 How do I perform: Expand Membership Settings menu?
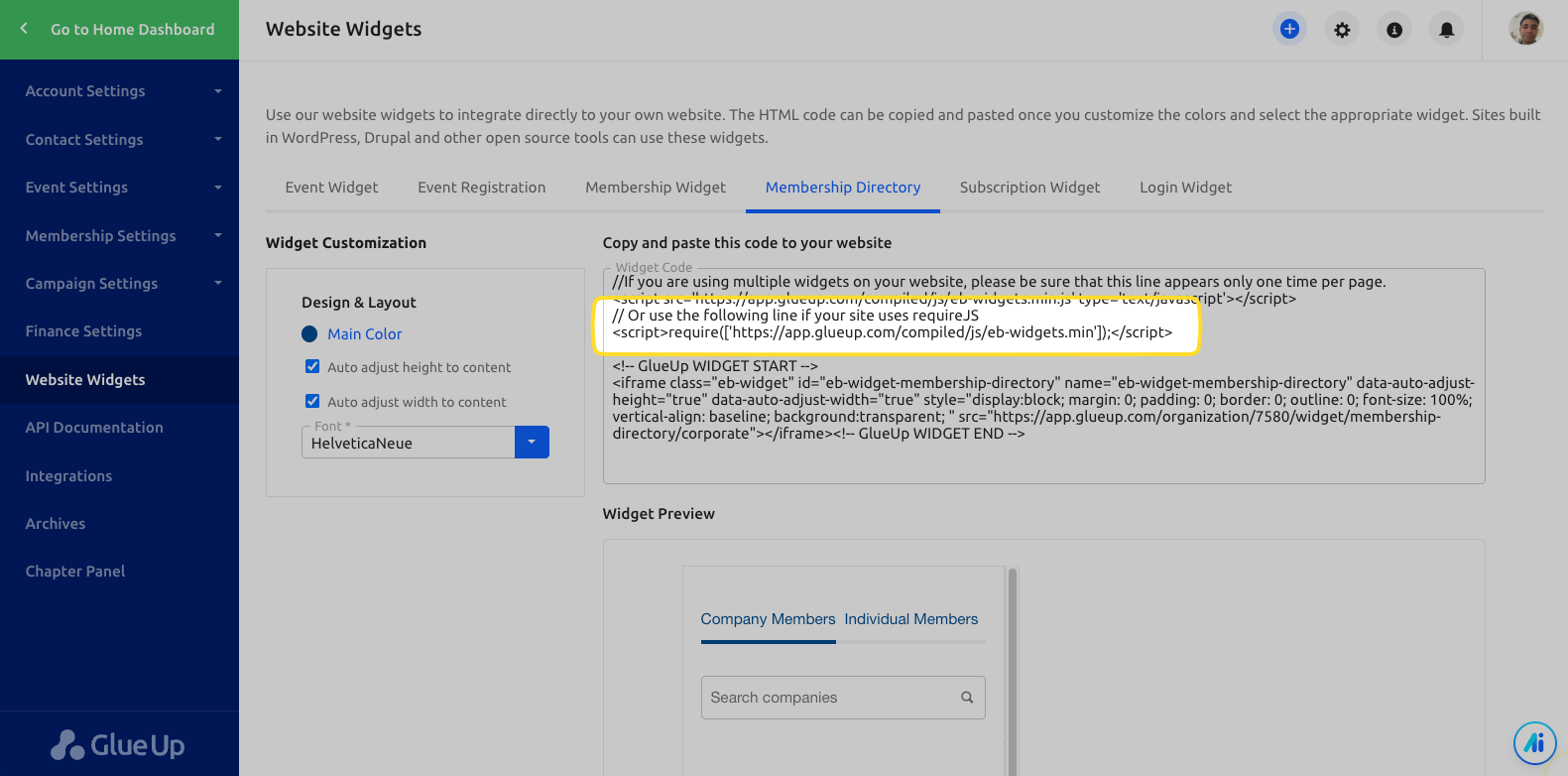point(119,235)
